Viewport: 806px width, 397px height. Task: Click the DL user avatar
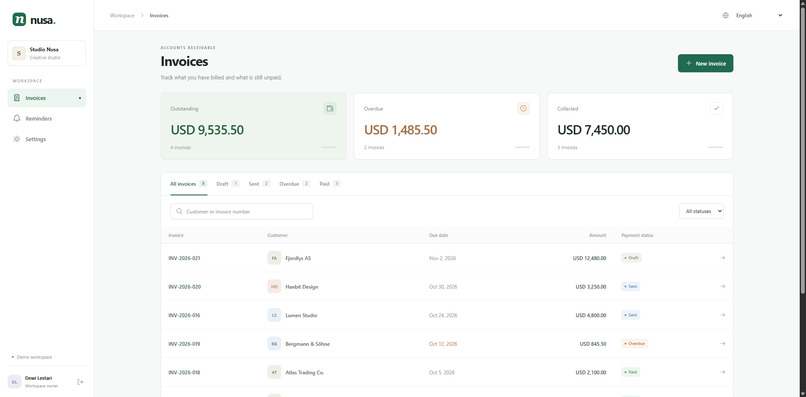click(14, 382)
